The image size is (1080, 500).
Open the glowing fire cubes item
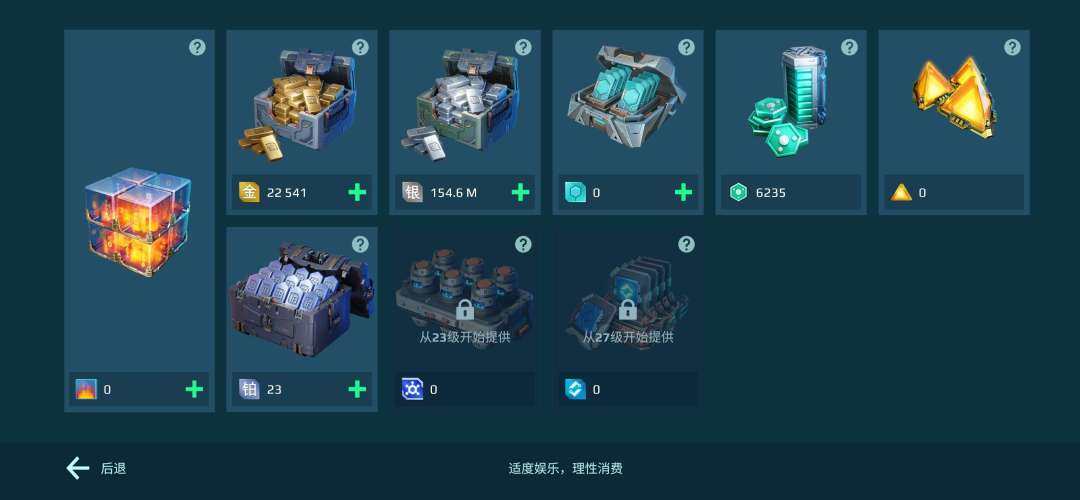pos(138,220)
